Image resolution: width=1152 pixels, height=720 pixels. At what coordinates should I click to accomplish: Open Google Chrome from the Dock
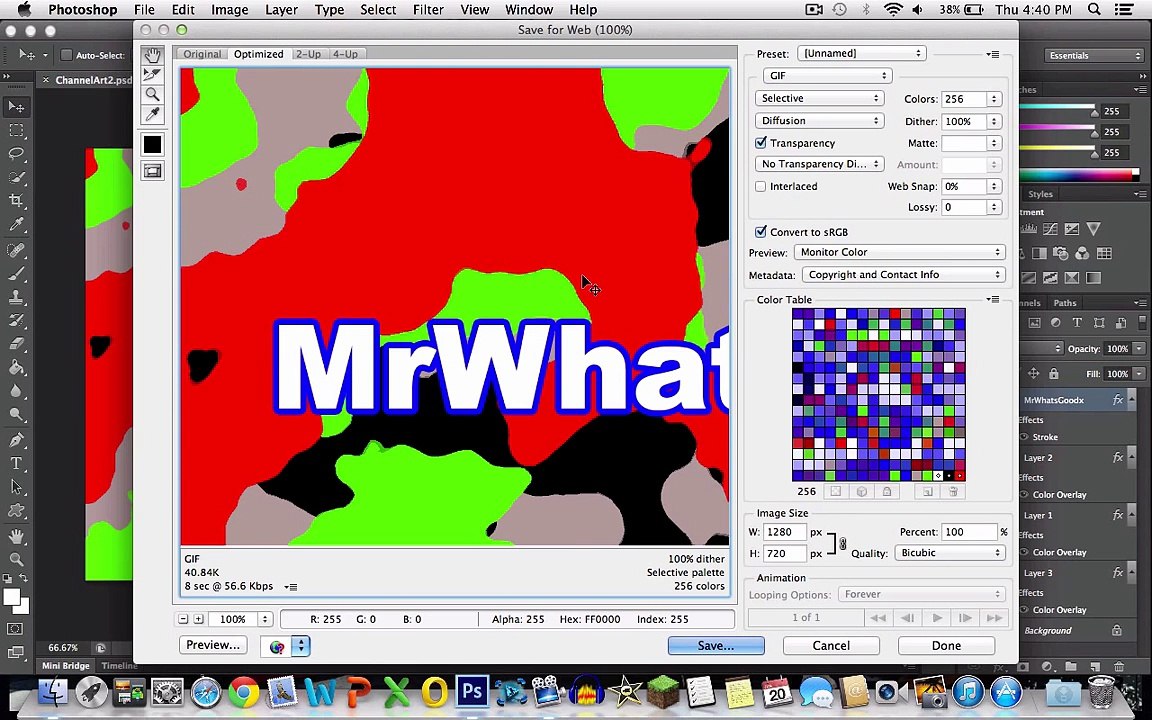(244, 691)
